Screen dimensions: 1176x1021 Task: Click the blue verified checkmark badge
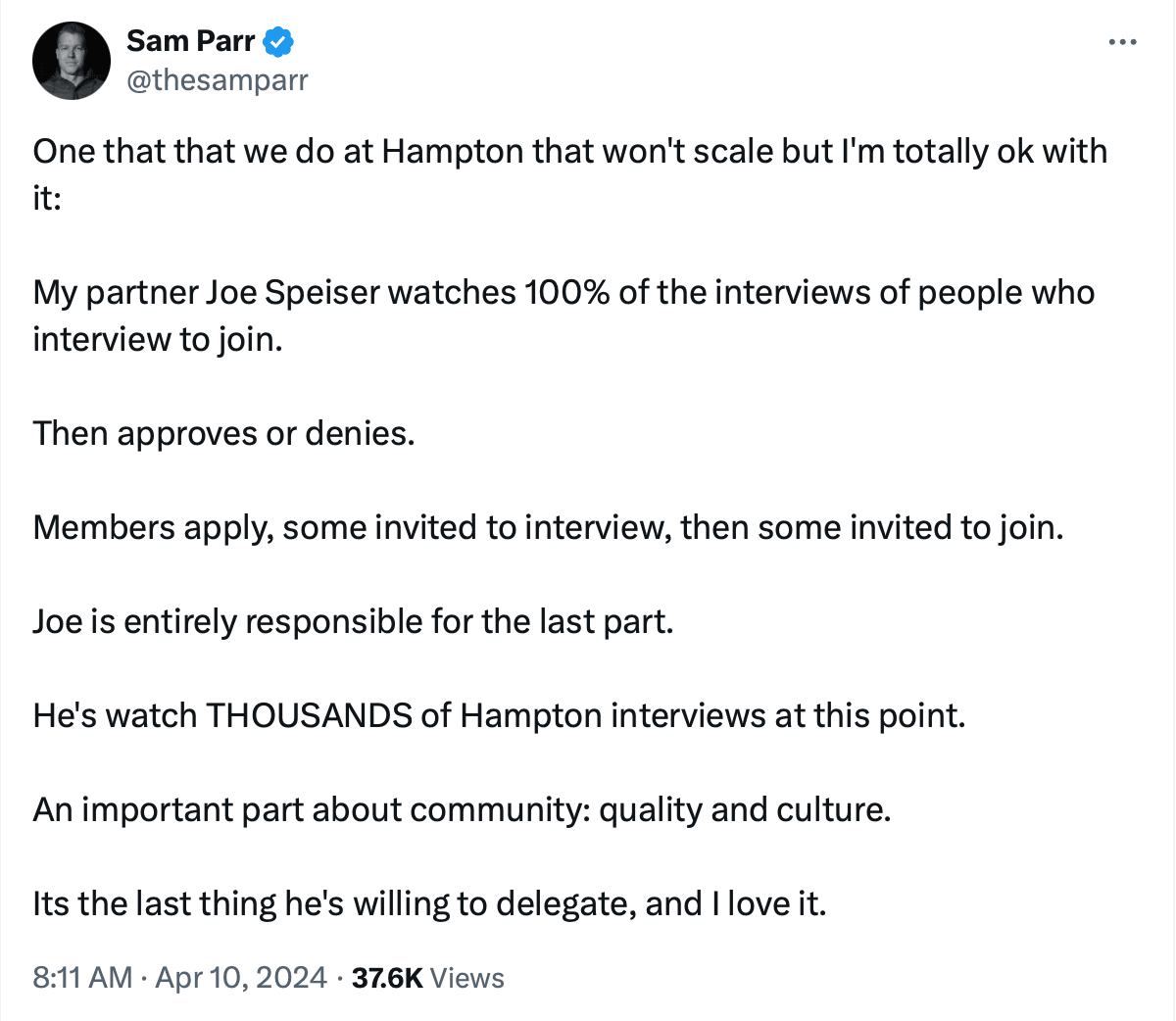click(278, 41)
